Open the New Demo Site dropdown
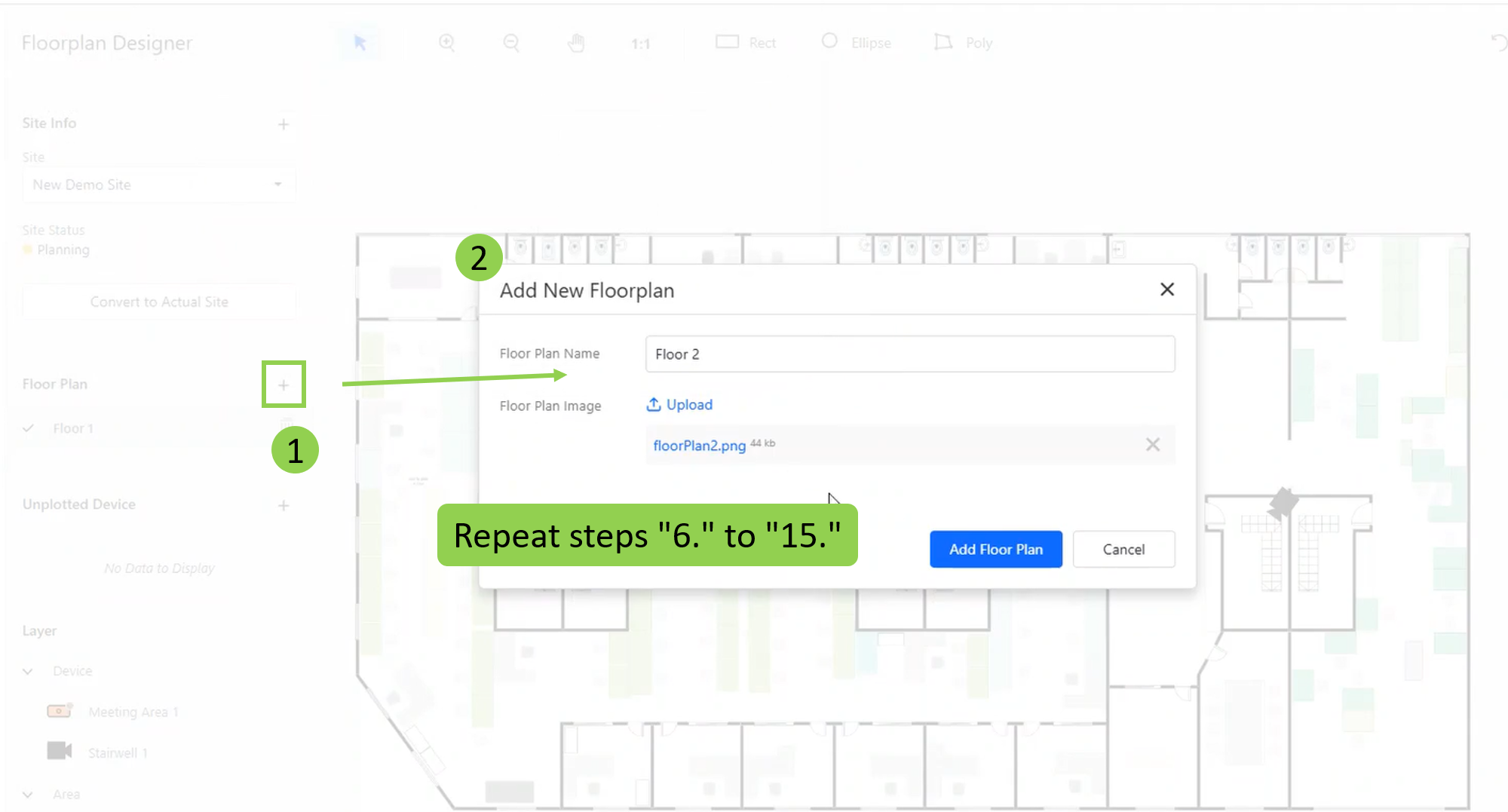 pyautogui.click(x=158, y=185)
